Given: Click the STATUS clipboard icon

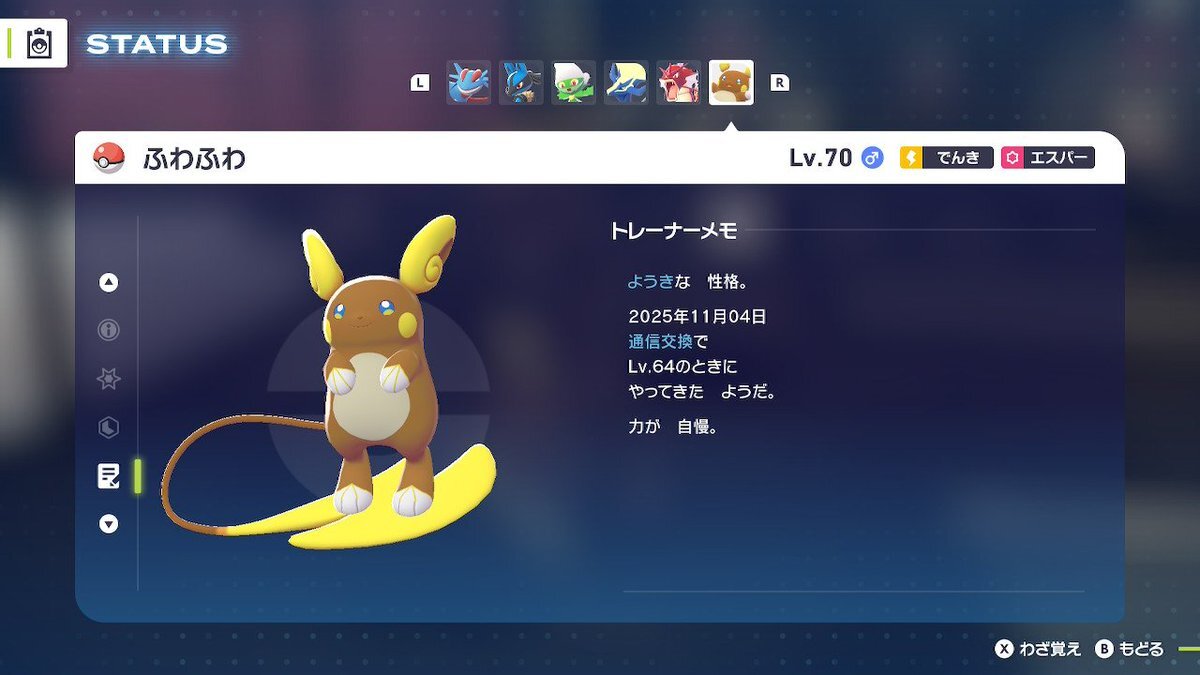Looking at the screenshot, I should (39, 44).
